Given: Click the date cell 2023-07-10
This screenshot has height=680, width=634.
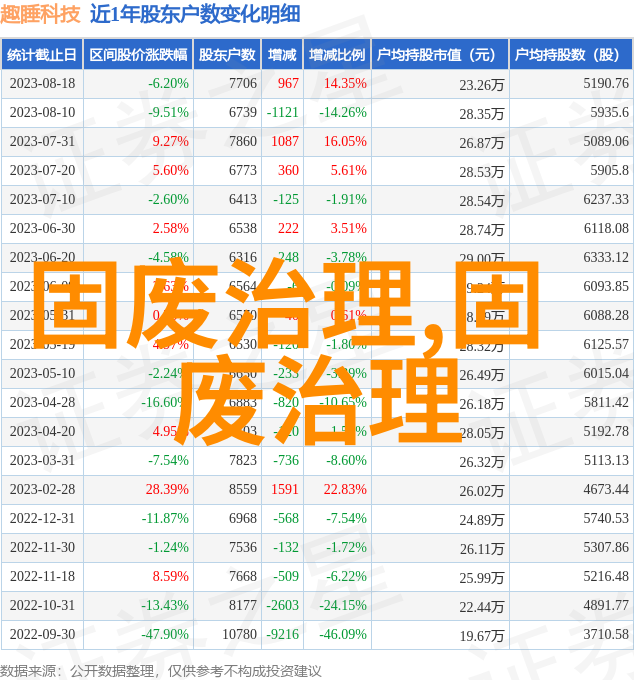Looking at the screenshot, I should (x=42, y=199).
